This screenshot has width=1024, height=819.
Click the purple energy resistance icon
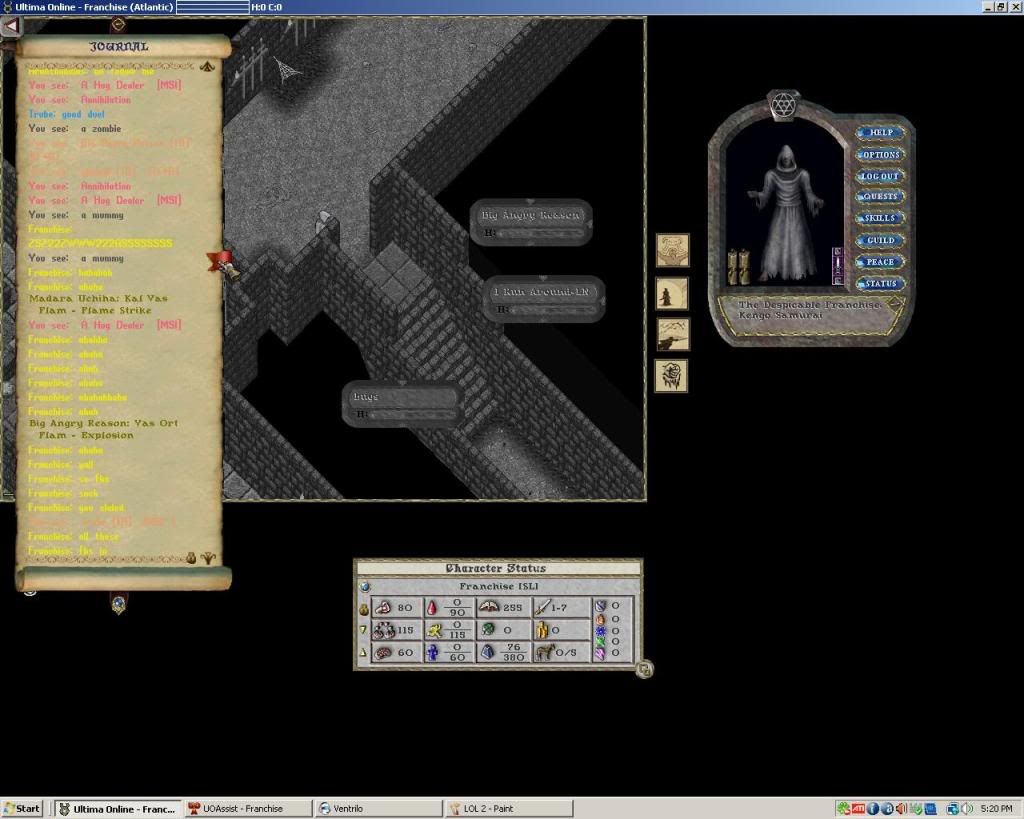(x=600, y=653)
